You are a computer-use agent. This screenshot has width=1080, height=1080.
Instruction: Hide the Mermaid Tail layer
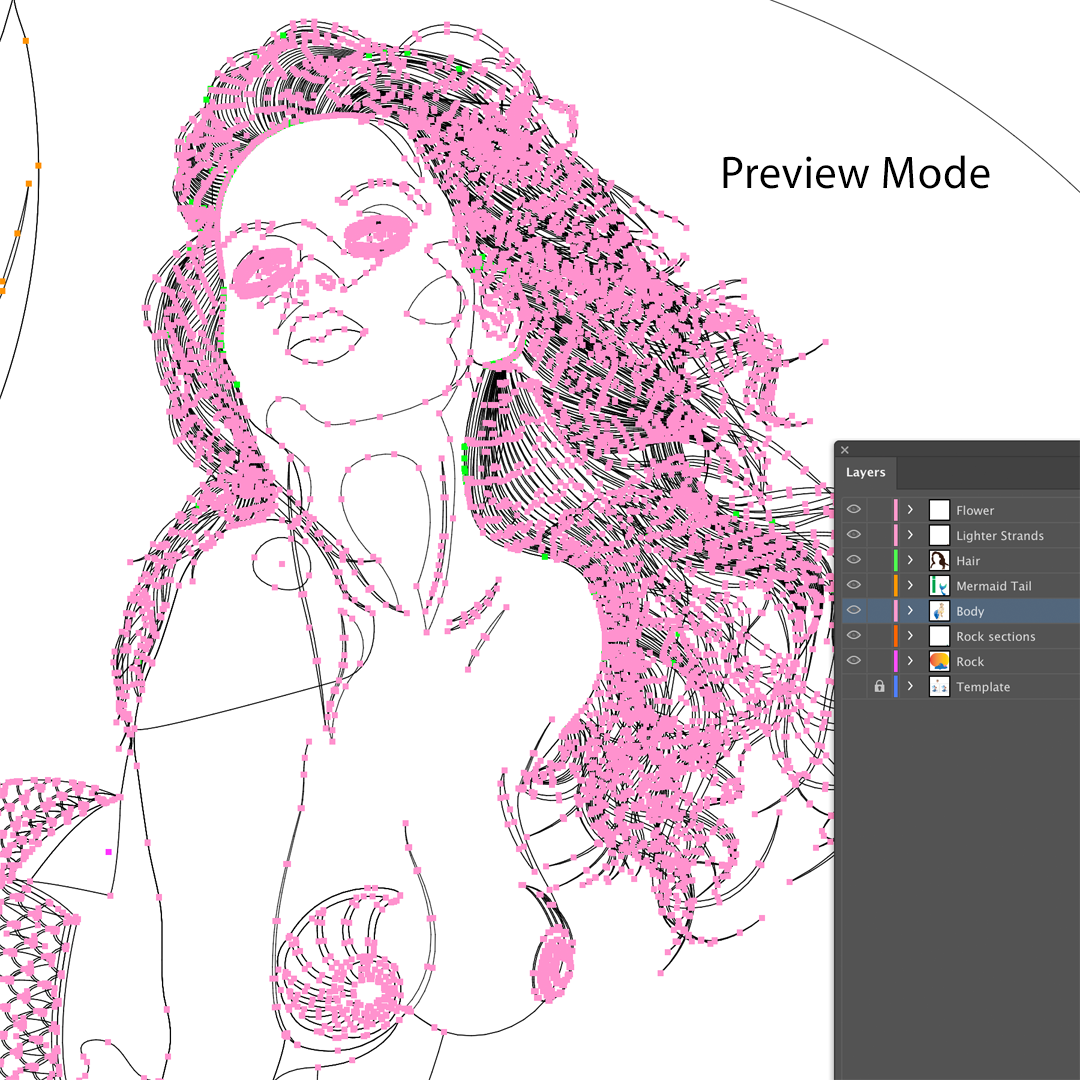853,585
